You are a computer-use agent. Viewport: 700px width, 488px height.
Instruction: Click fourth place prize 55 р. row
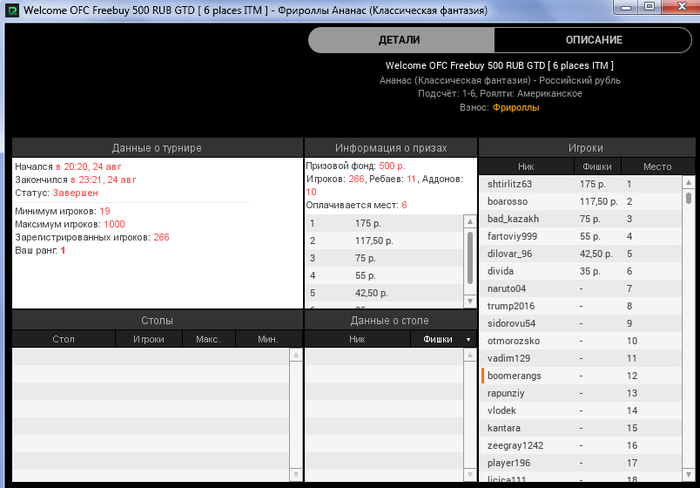pos(384,275)
